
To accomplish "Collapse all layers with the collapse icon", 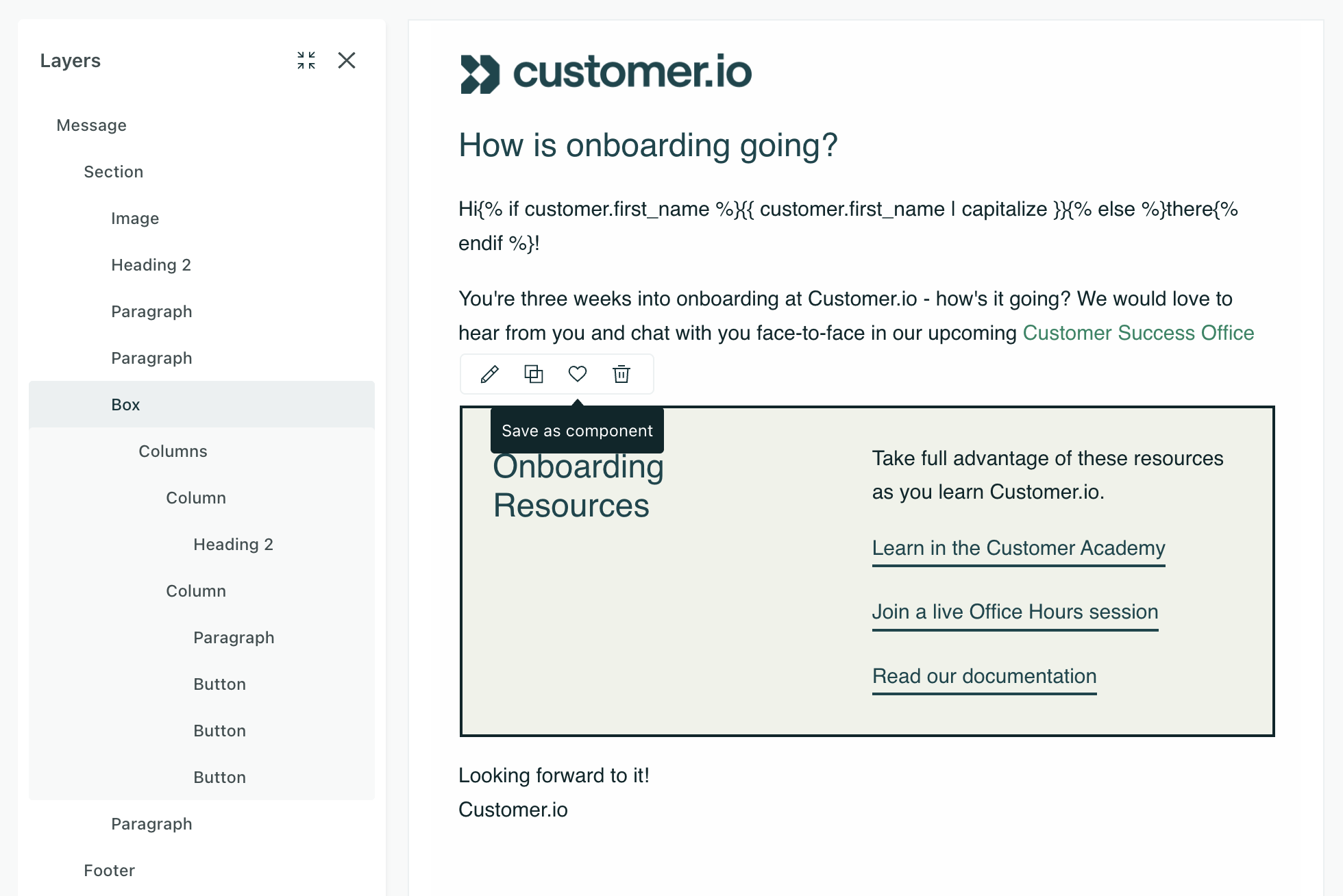I will 306,60.
